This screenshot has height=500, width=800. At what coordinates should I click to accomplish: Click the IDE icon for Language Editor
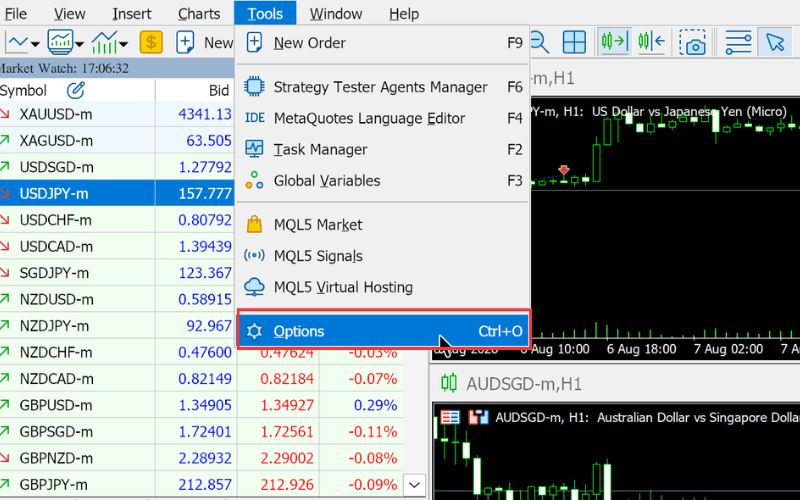pos(254,118)
